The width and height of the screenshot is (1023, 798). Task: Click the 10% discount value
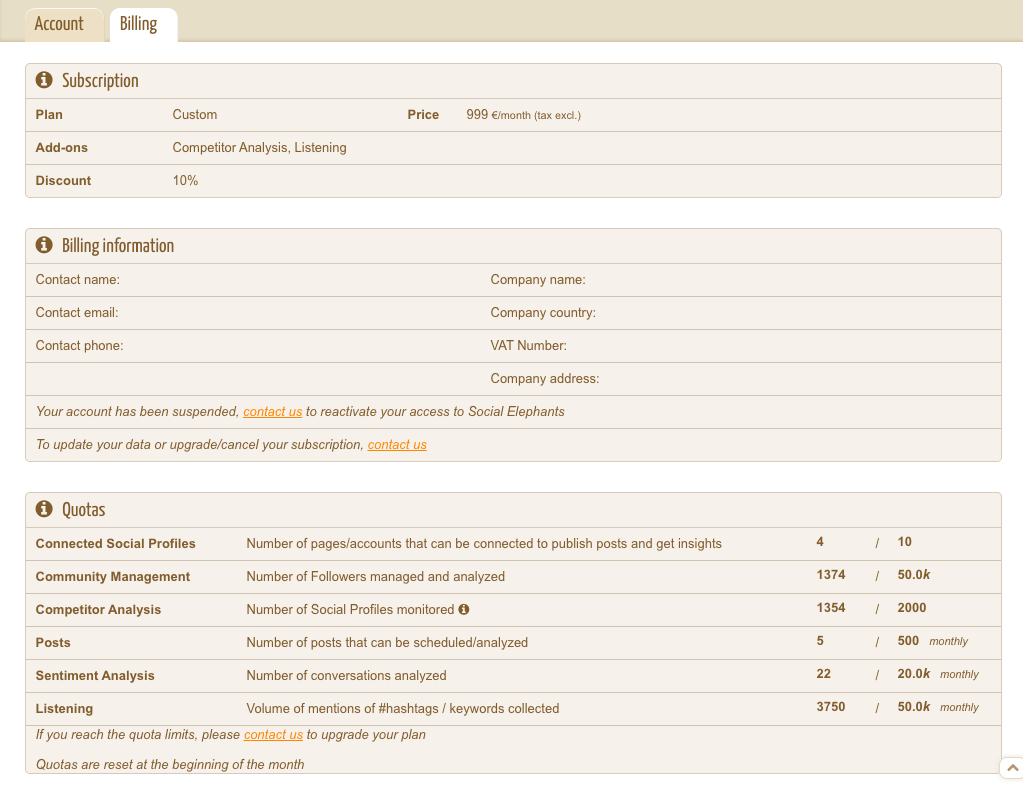tap(185, 181)
